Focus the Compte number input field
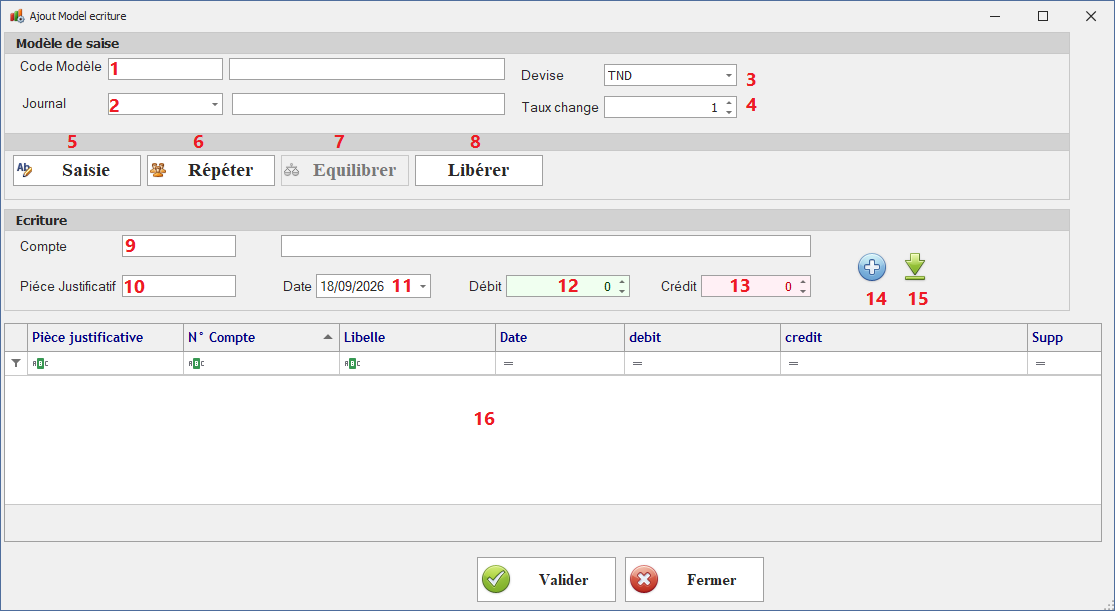 coord(178,246)
